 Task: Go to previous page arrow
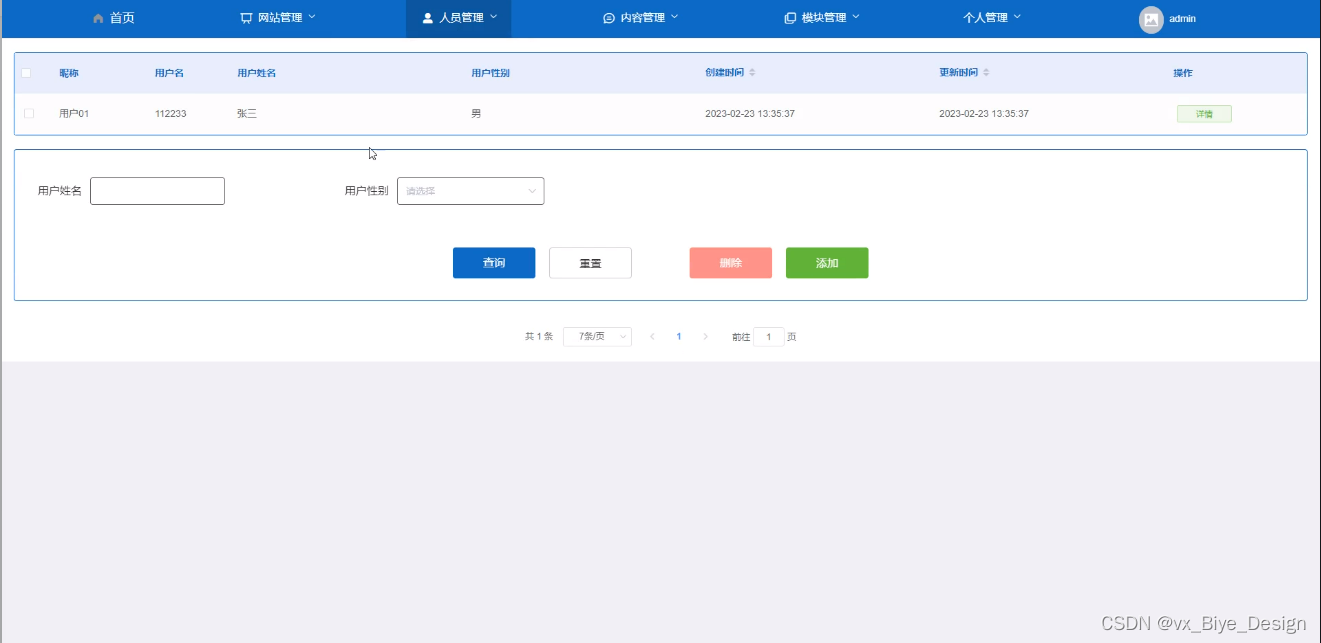click(652, 337)
